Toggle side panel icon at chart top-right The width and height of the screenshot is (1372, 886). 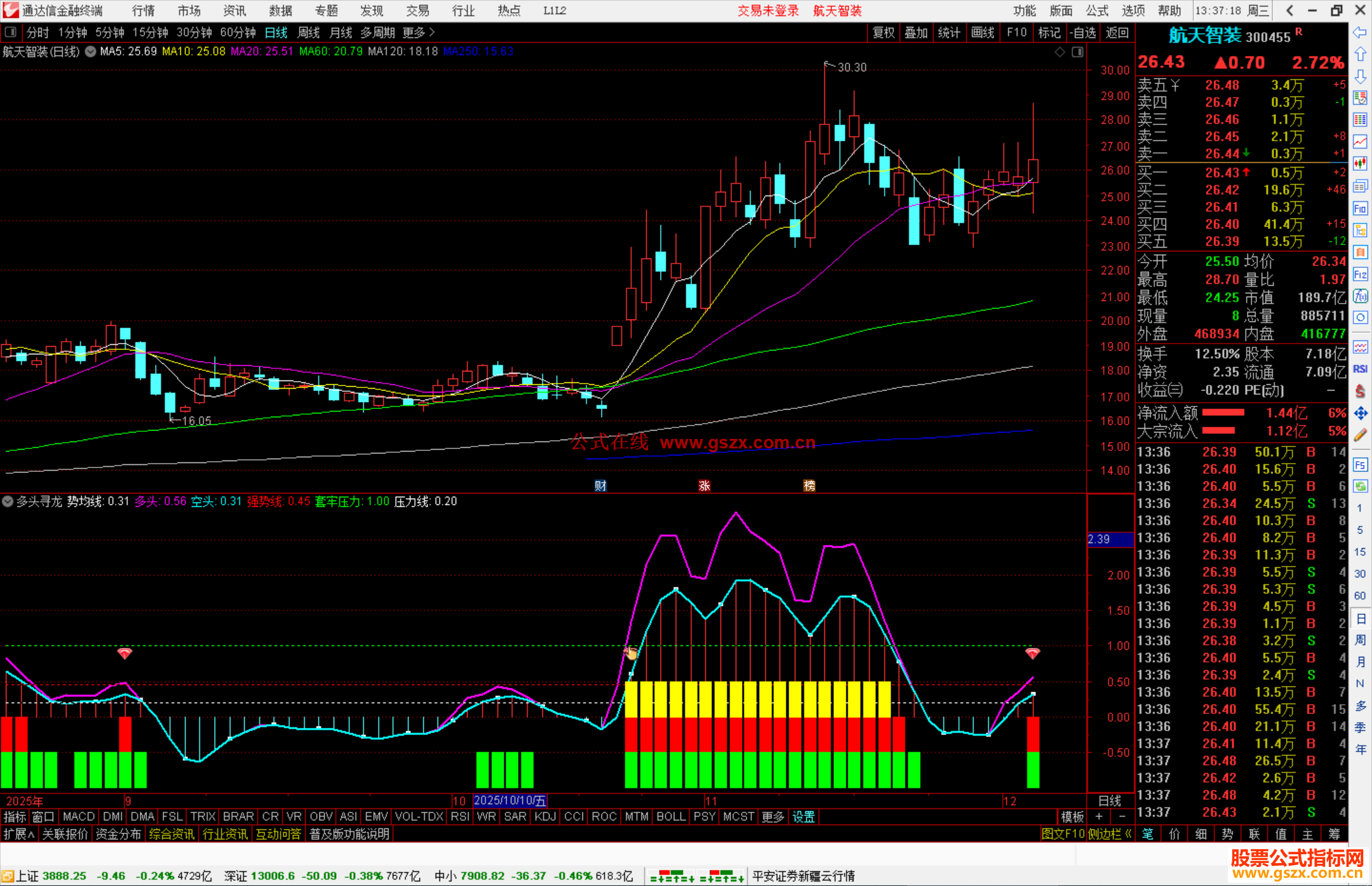point(1077,52)
